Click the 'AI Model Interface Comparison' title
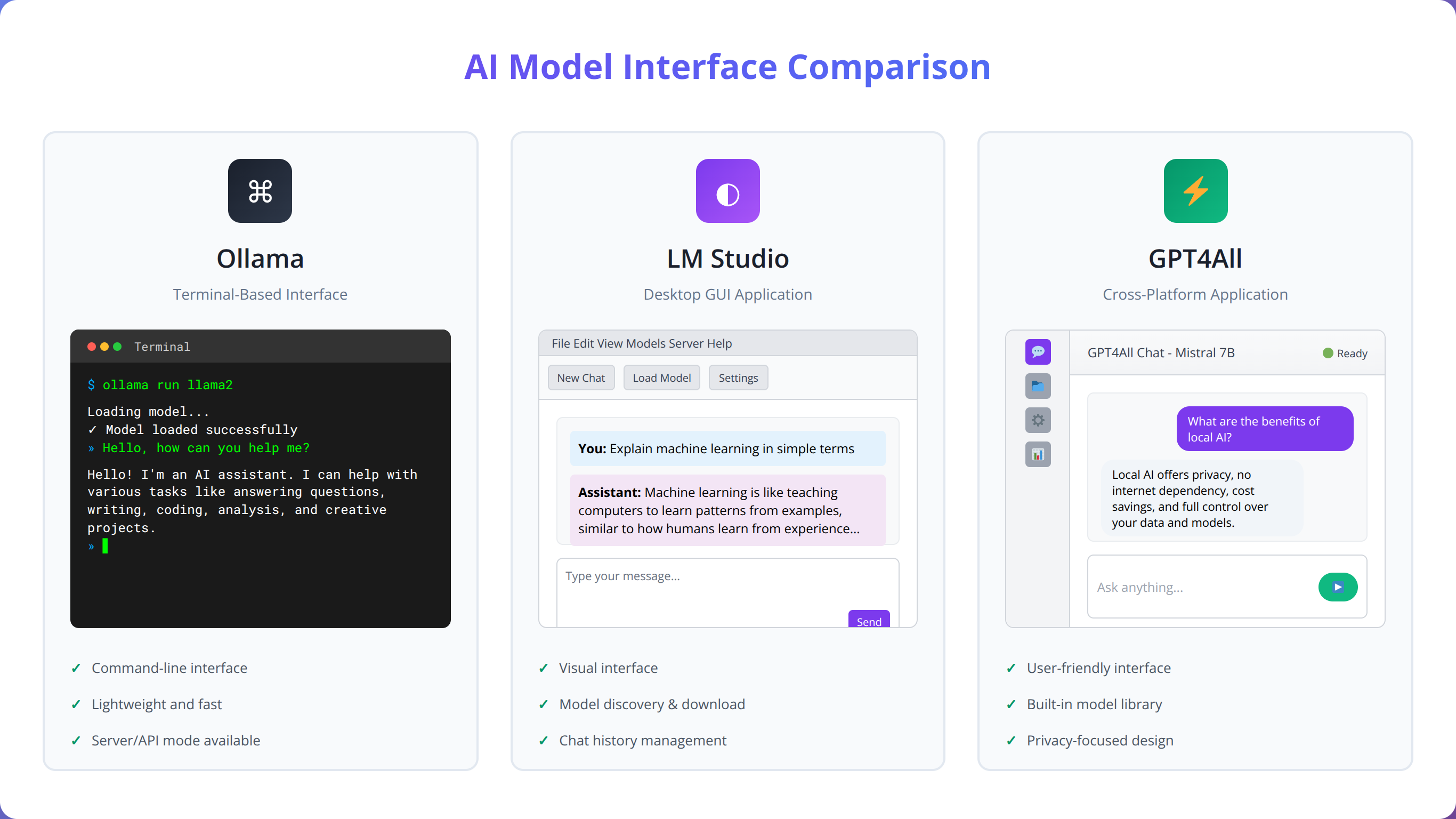Viewport: 1456px width, 819px height. (727, 67)
